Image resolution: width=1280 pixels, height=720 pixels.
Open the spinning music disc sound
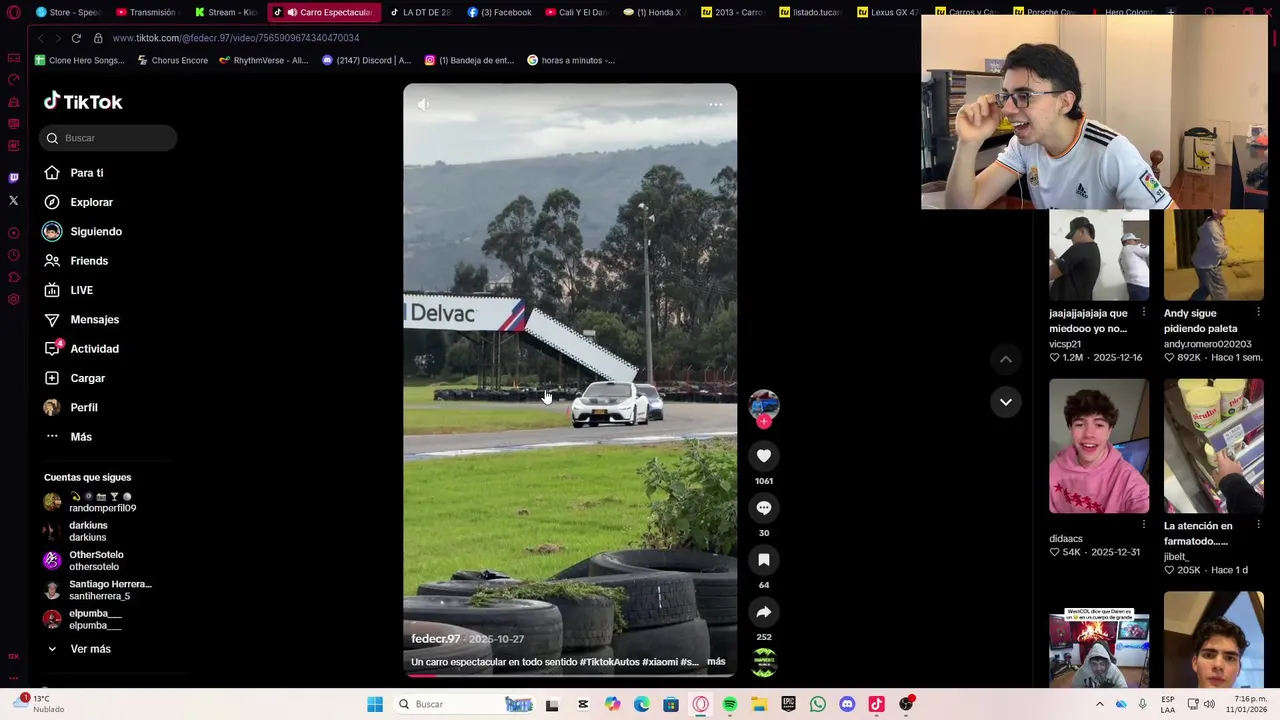pos(764,662)
